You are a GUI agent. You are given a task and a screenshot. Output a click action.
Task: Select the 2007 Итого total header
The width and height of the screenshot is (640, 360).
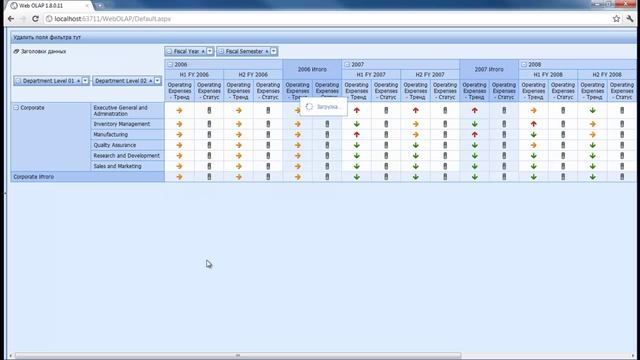coord(489,69)
